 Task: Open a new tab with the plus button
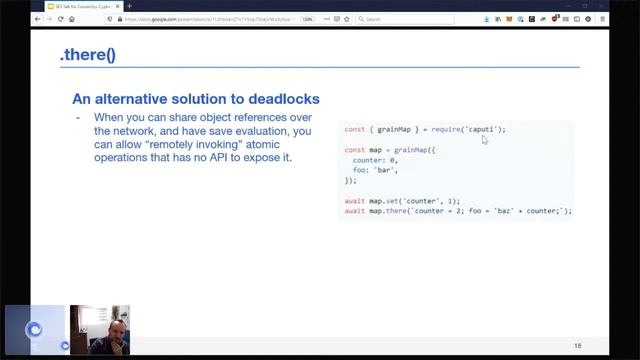[x=129, y=6]
